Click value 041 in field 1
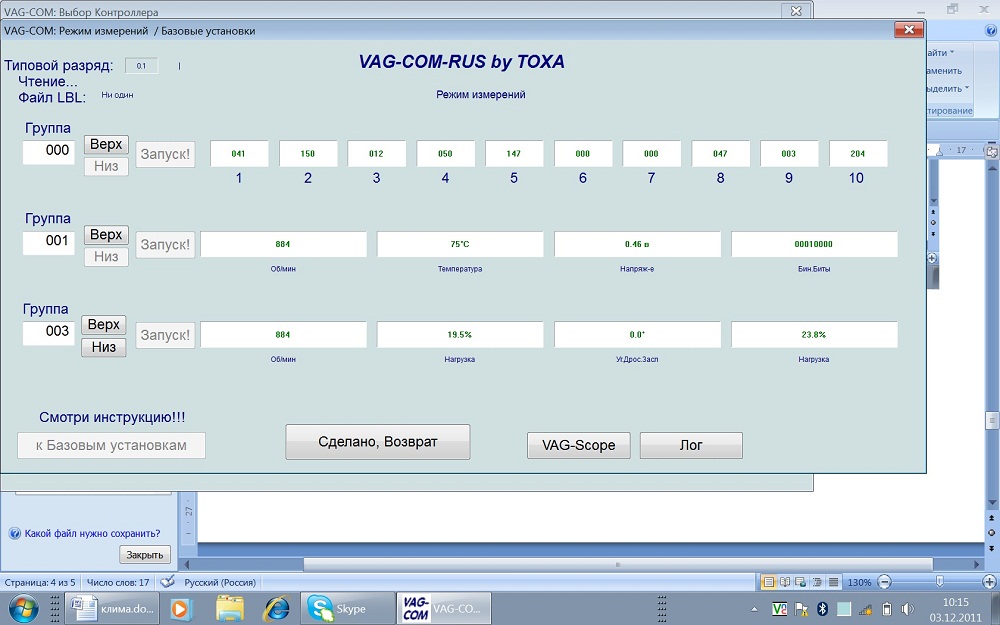 [239, 154]
